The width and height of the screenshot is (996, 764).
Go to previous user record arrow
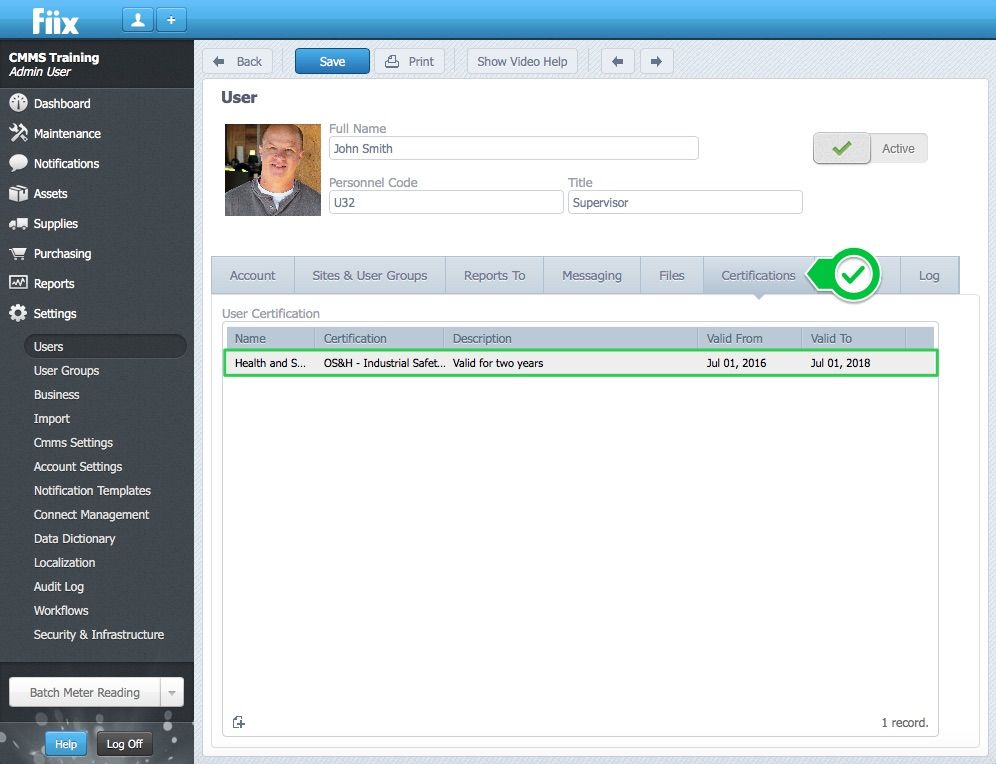tap(617, 62)
